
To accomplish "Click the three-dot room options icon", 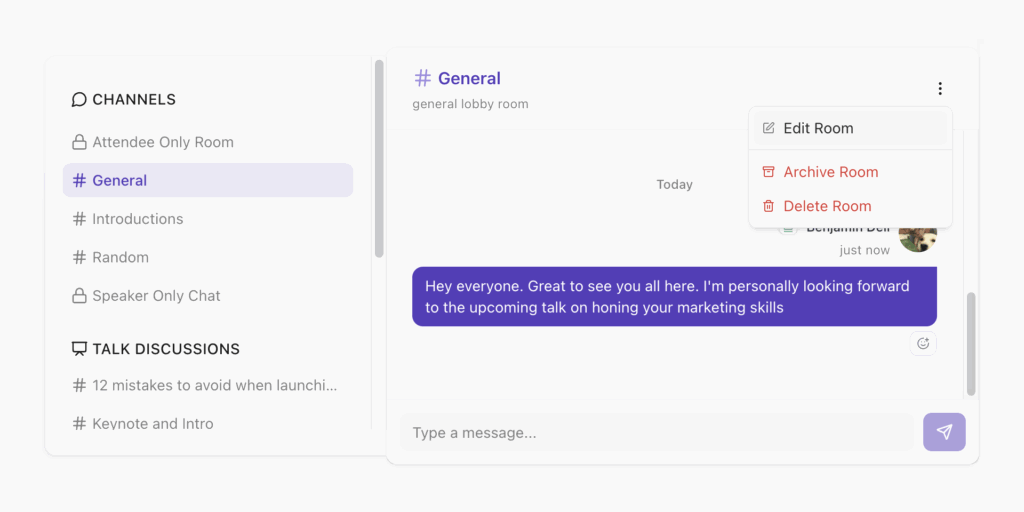I will (940, 89).
